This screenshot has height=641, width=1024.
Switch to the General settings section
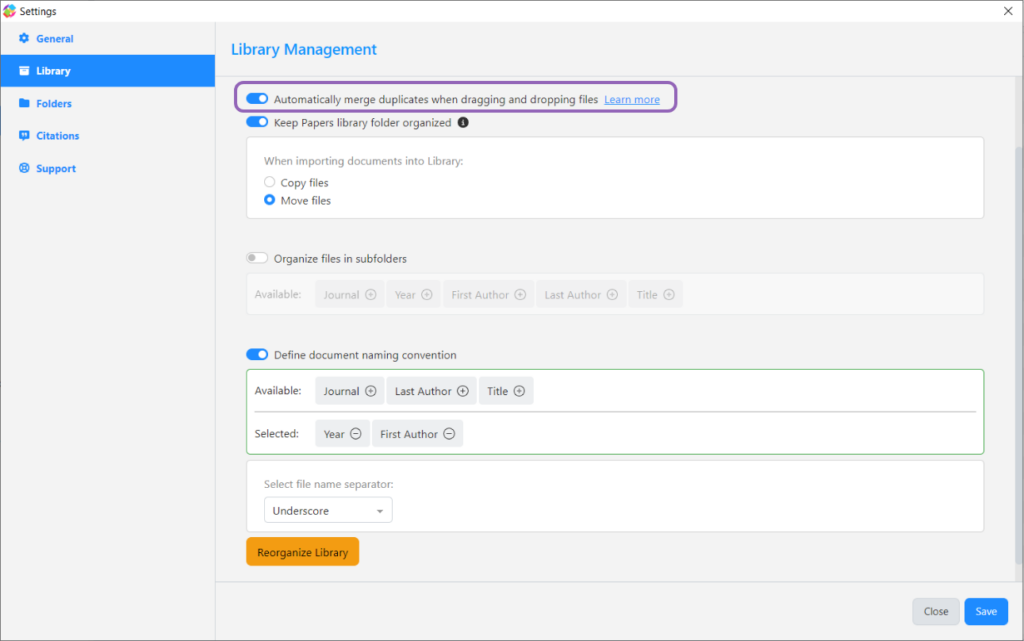(x=23, y=38)
